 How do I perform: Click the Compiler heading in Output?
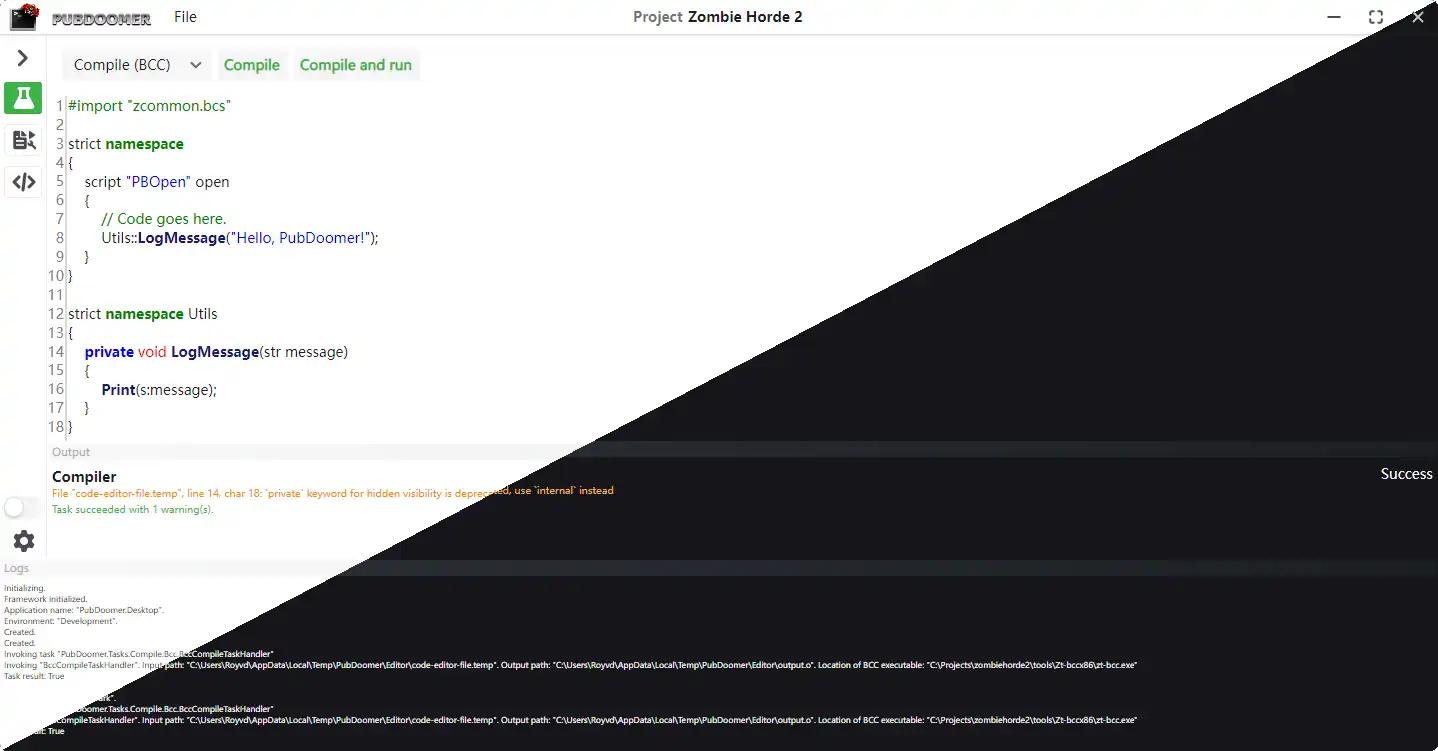tap(84, 477)
